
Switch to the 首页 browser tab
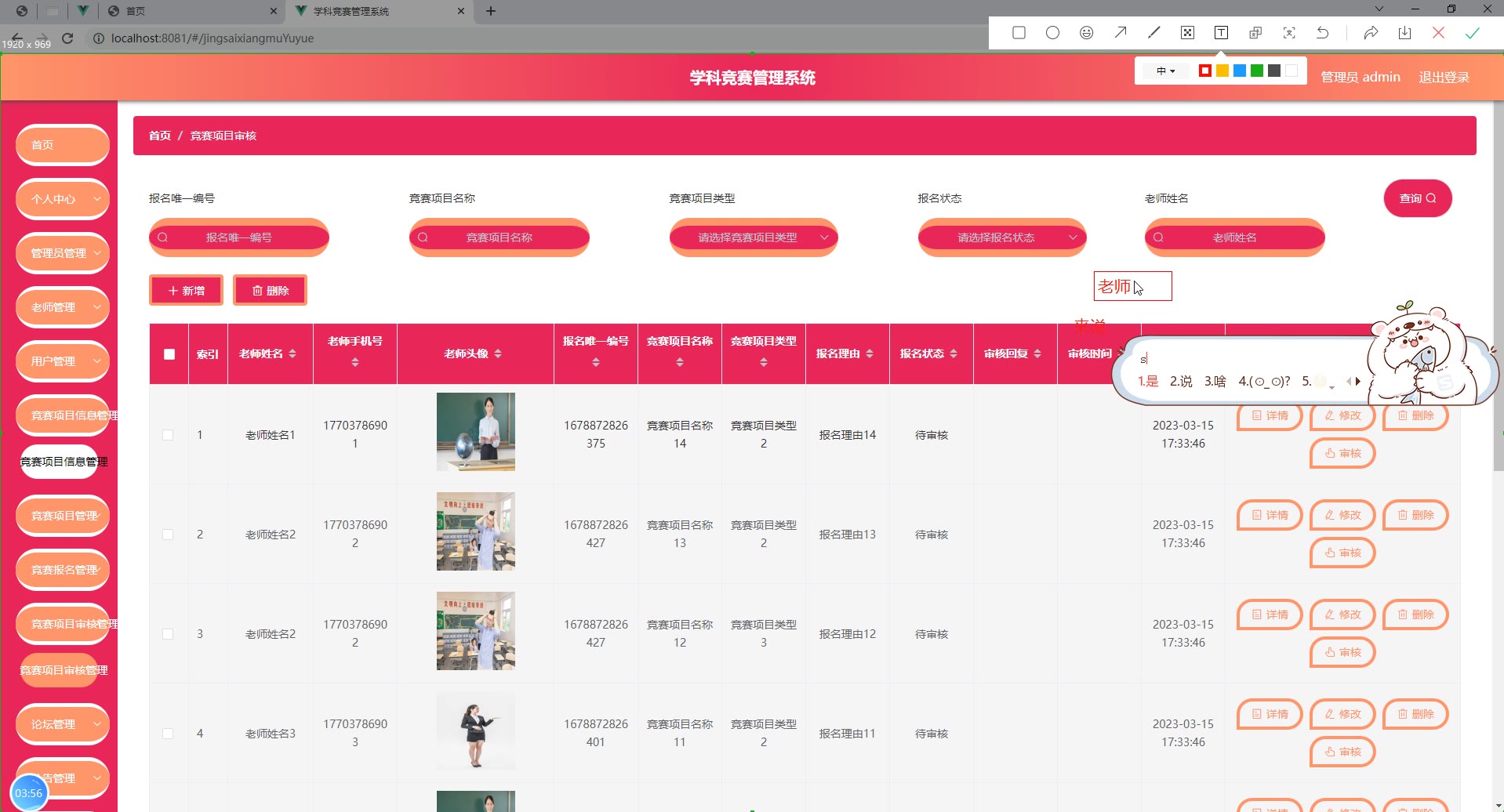[x=192, y=11]
